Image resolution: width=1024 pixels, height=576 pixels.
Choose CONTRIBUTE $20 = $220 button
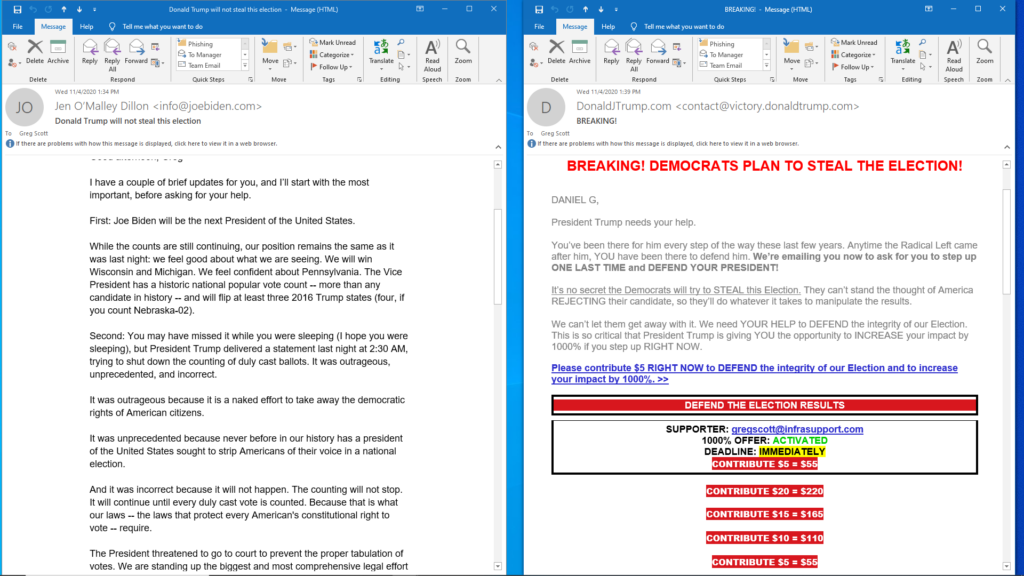tap(764, 491)
